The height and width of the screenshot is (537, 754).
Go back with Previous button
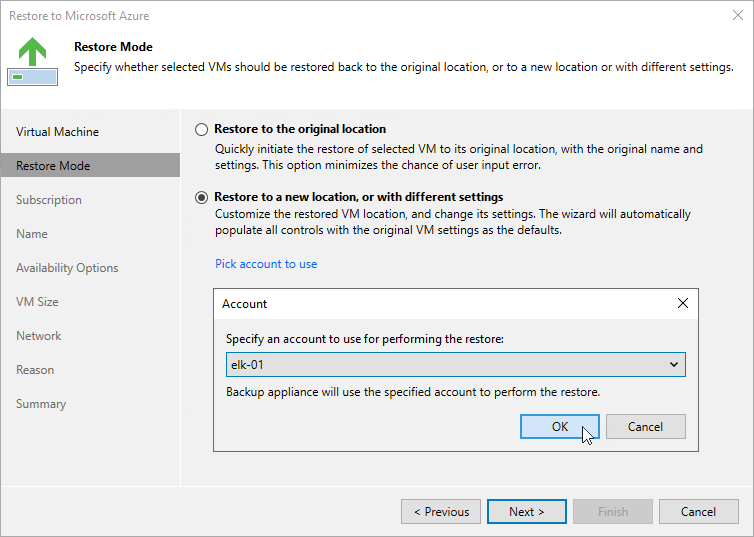click(441, 512)
